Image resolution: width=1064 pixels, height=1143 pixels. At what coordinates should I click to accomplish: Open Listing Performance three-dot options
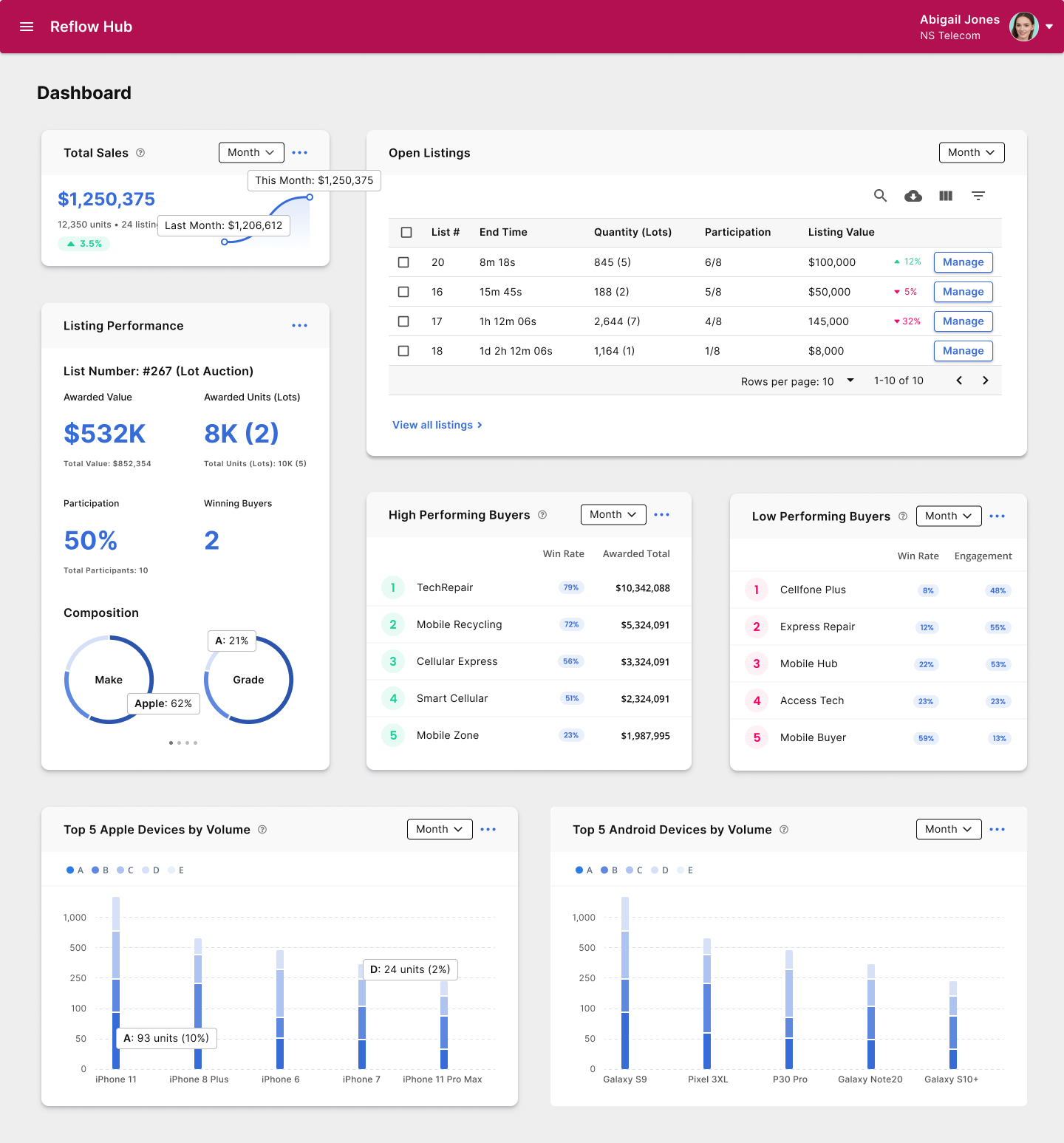point(299,326)
